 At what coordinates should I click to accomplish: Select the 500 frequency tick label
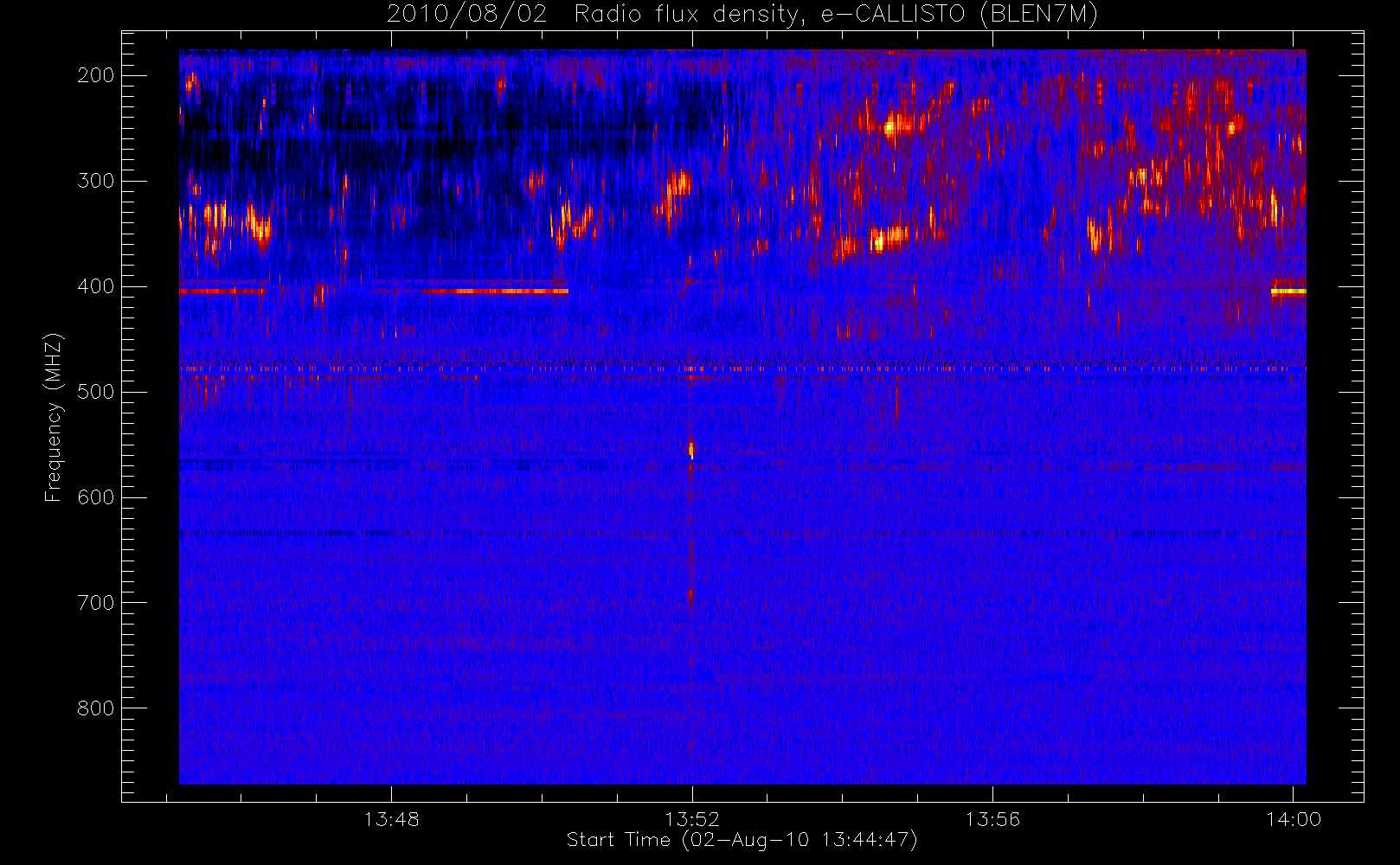(x=96, y=392)
